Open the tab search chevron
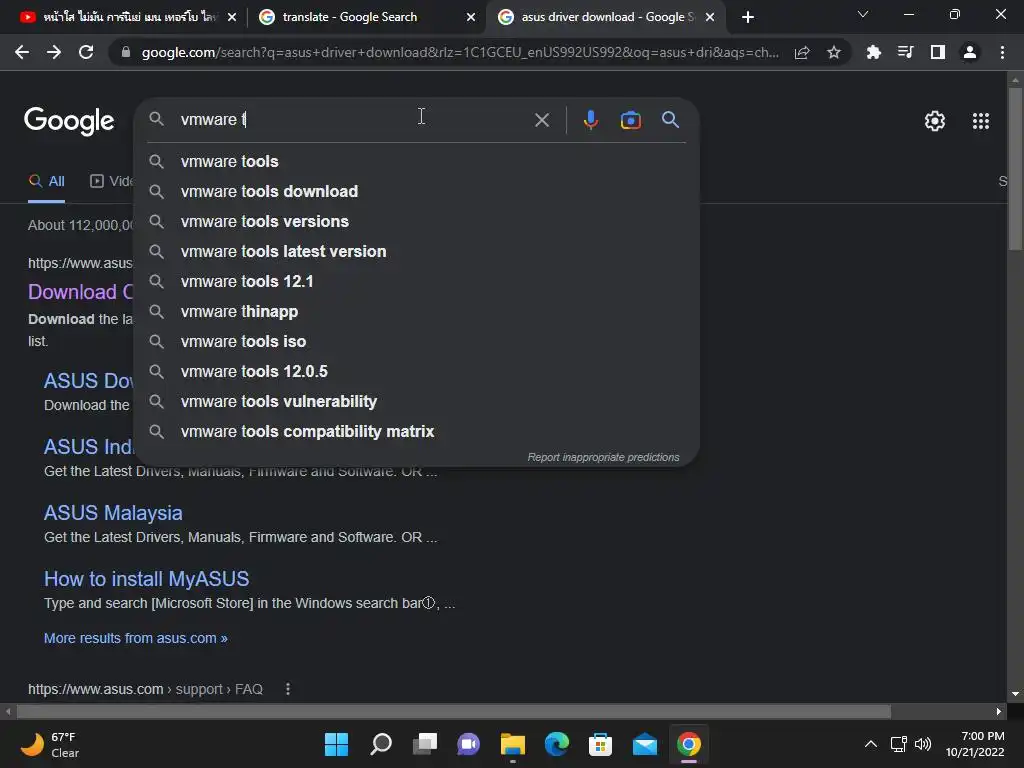1024x768 pixels. [x=863, y=14]
